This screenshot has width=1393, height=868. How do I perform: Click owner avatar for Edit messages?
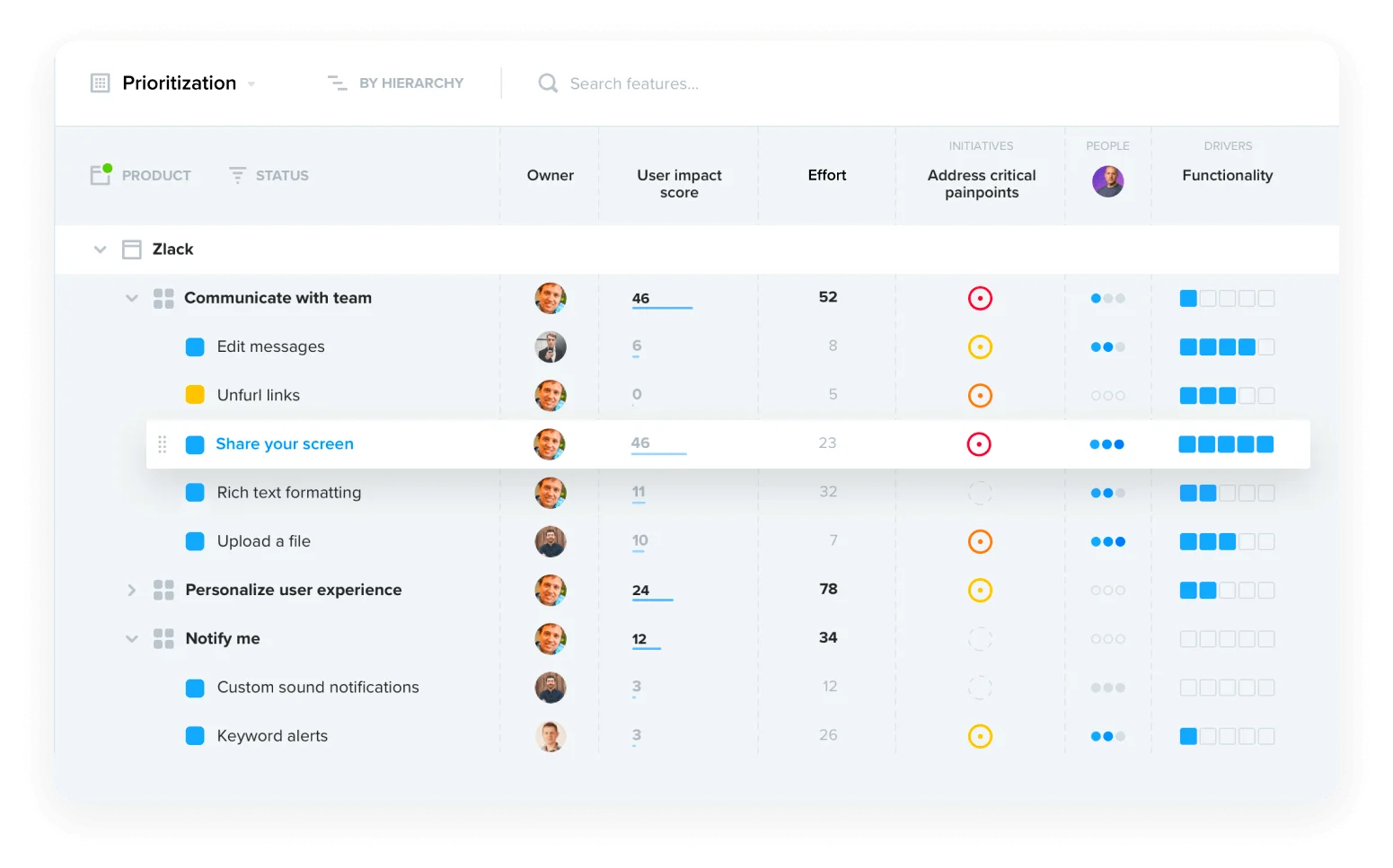coord(551,346)
